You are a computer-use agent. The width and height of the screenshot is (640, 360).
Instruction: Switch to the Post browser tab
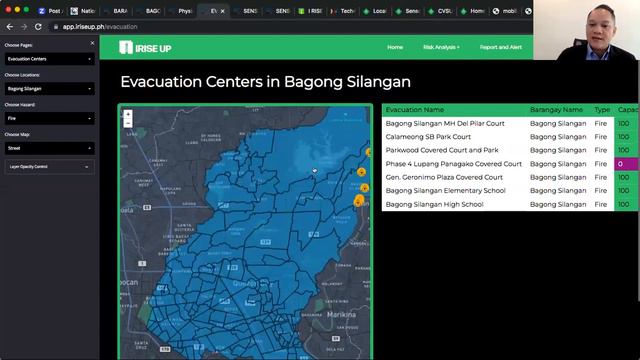[x=51, y=11]
